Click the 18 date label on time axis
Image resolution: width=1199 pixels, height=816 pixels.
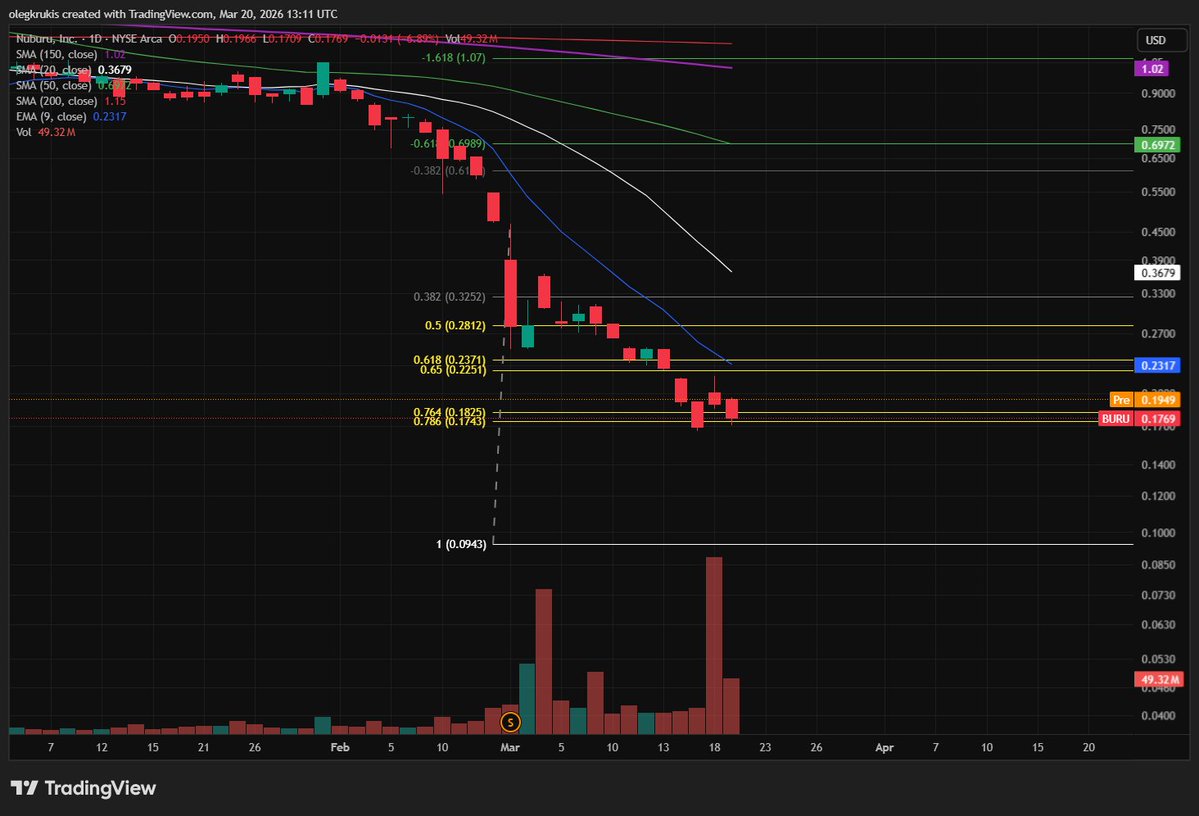[x=714, y=747]
